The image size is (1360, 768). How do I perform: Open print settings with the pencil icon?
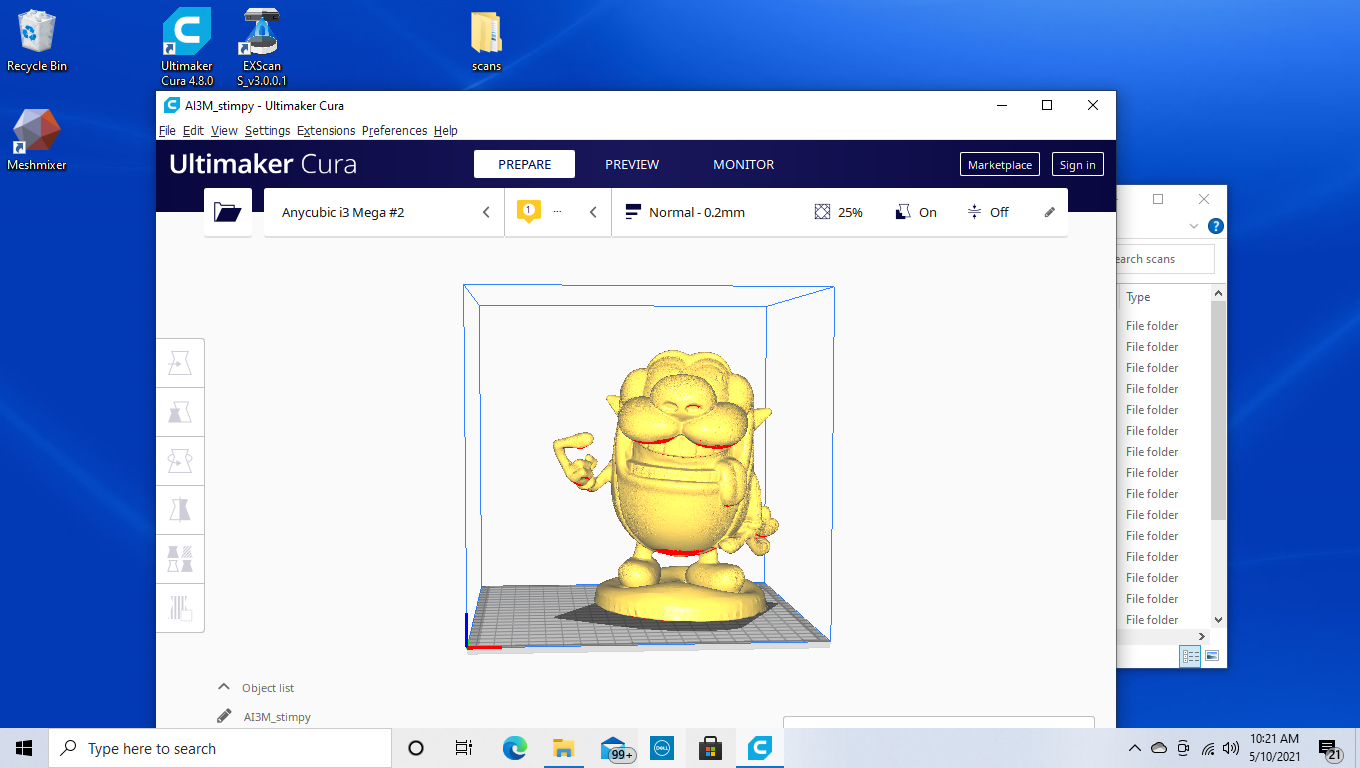coord(1050,212)
